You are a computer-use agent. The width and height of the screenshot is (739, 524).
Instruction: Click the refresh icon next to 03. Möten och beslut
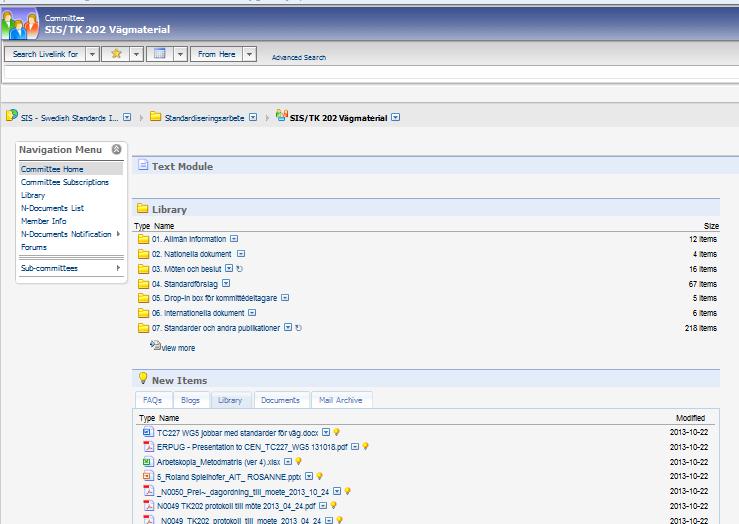click(x=239, y=269)
